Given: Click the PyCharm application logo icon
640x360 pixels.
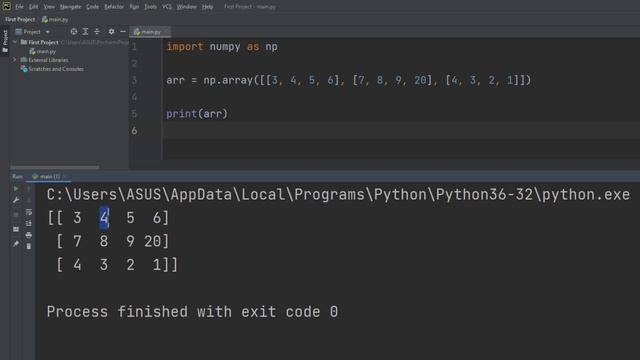Looking at the screenshot, I should click(x=7, y=6).
